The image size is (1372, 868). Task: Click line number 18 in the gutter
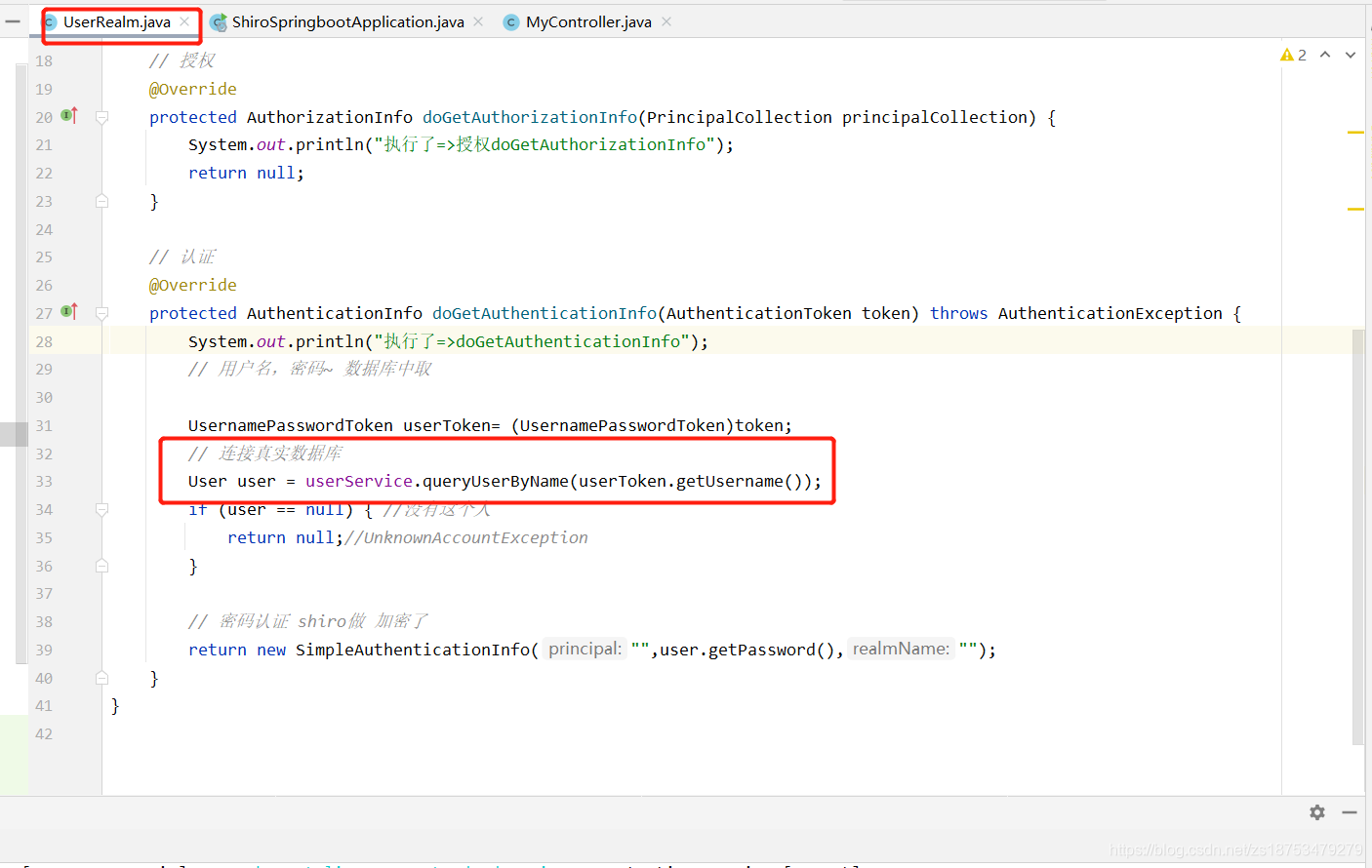44,60
